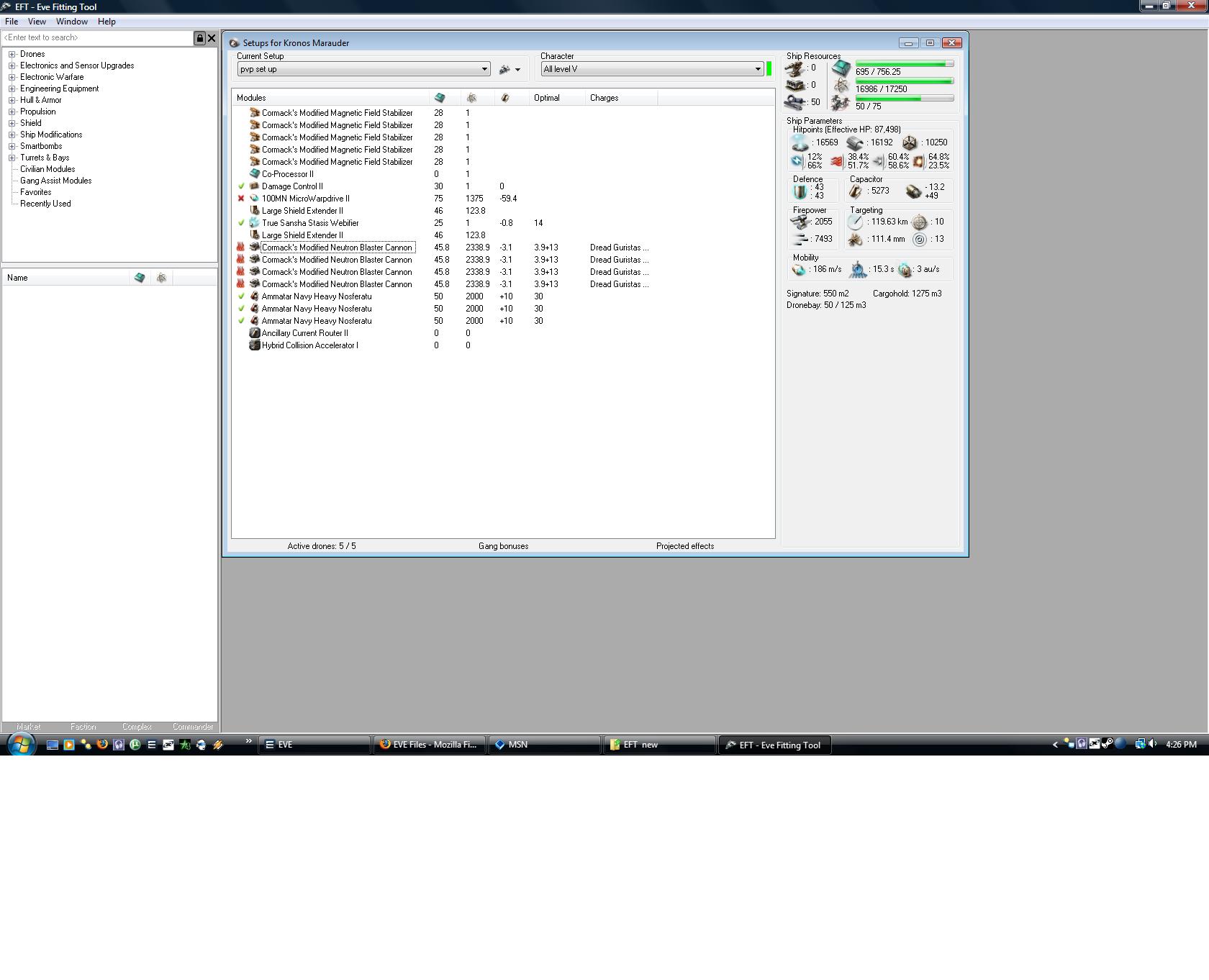Toggle Damage Control II active state checkmark

tap(241, 186)
